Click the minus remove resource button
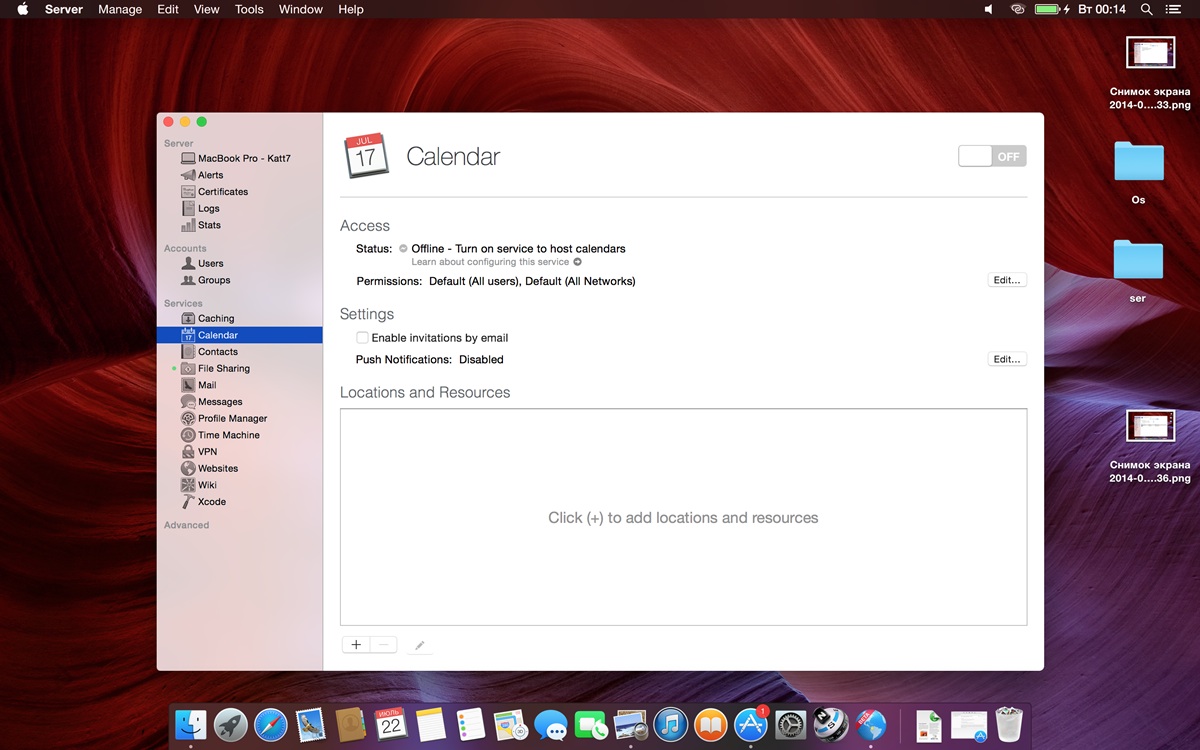 (x=383, y=645)
